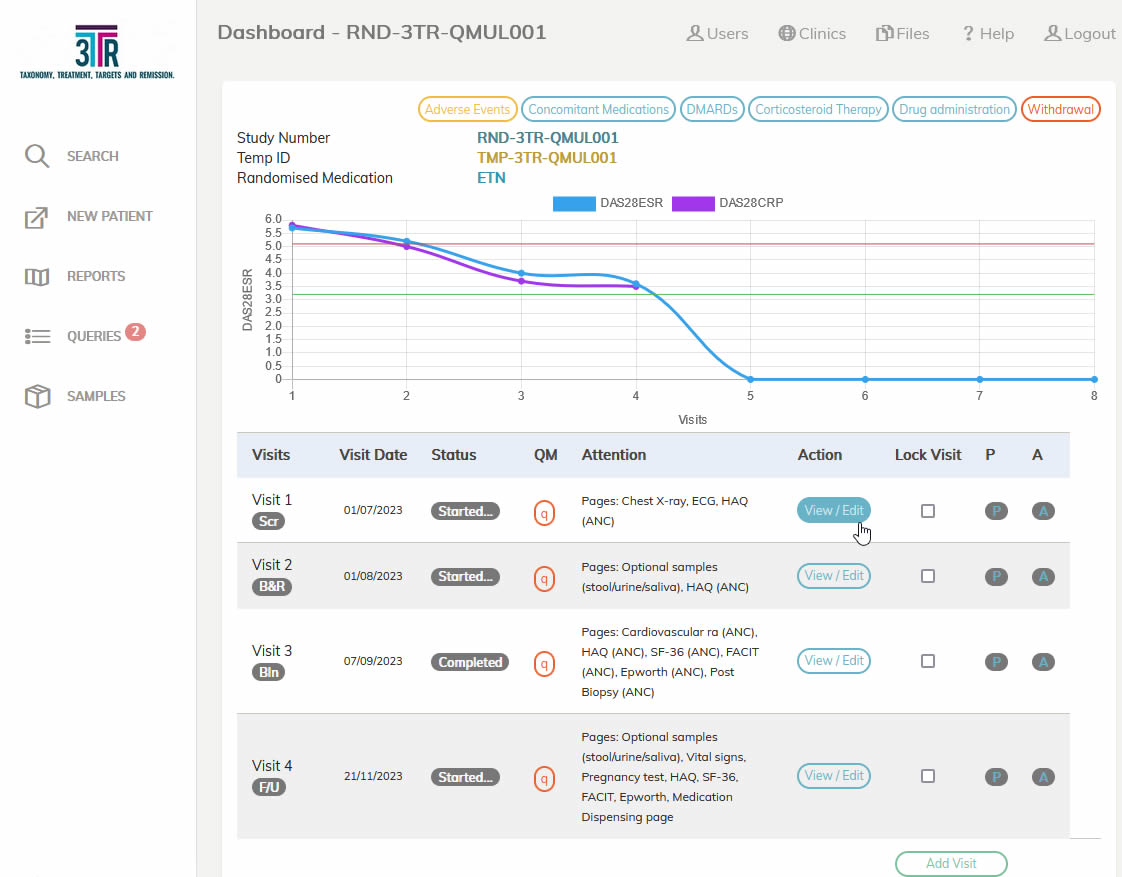Screen dimensions: 1122x877
Task: Click View / Edit for Visit 3
Action: coord(834,661)
